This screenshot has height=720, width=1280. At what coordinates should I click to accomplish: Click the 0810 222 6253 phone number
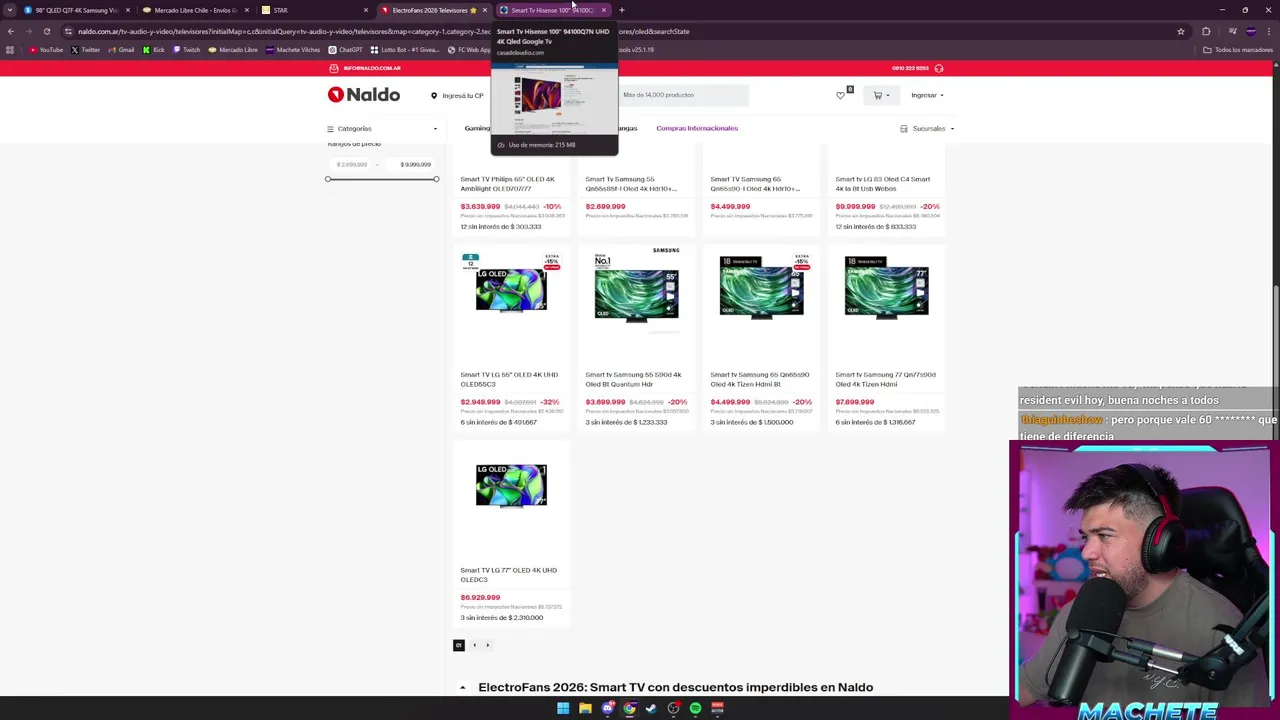pyautogui.click(x=910, y=68)
